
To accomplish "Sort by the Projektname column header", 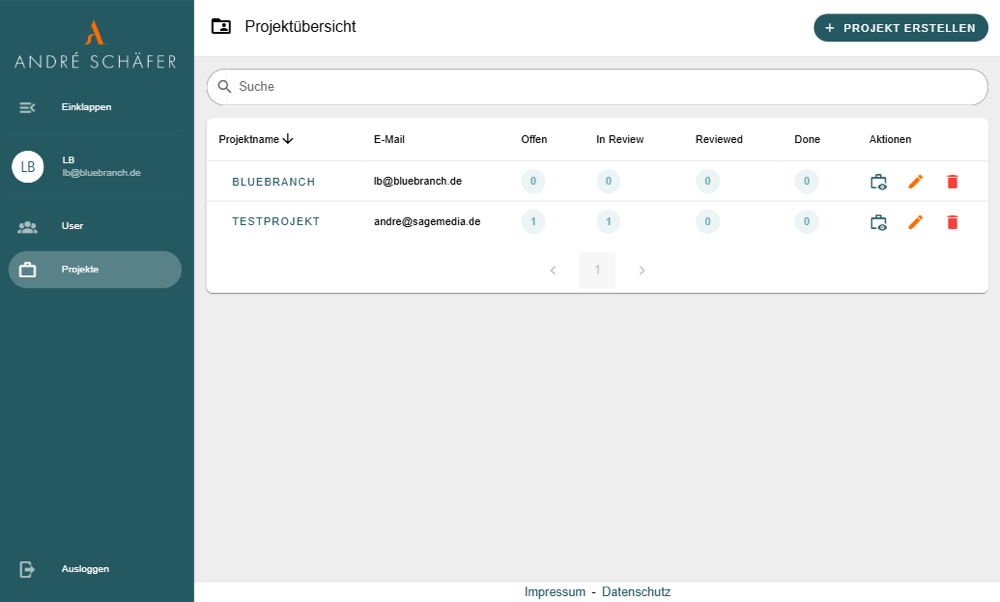I will [x=256, y=139].
